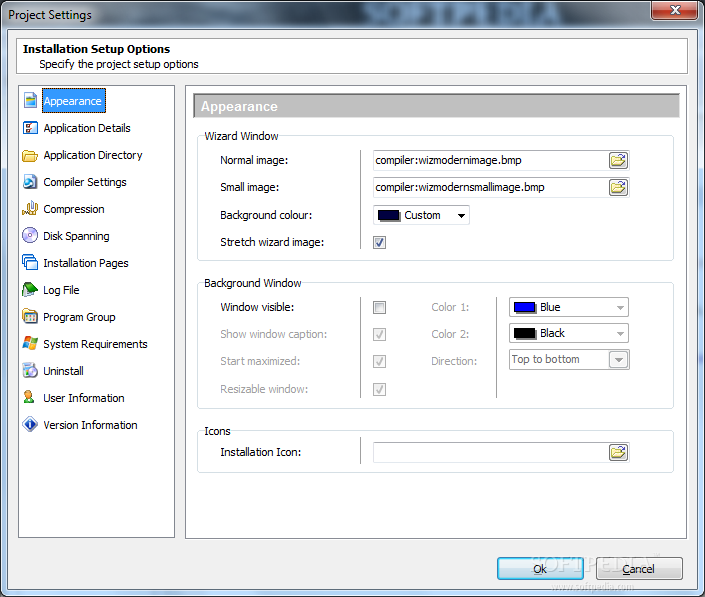Click the Compression icon
This screenshot has height=597, width=705.
click(x=30, y=209)
